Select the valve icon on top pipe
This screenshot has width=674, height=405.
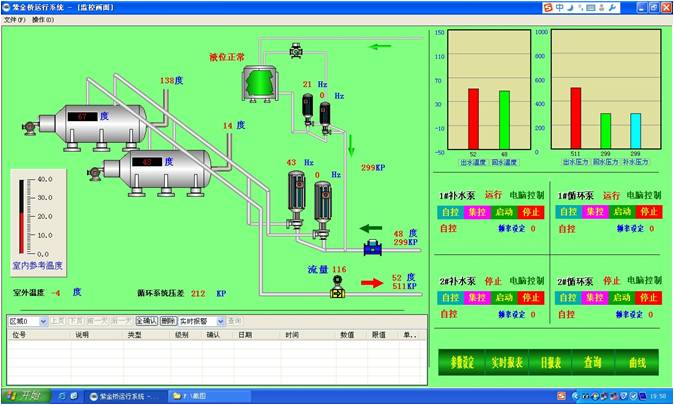pos(297,48)
